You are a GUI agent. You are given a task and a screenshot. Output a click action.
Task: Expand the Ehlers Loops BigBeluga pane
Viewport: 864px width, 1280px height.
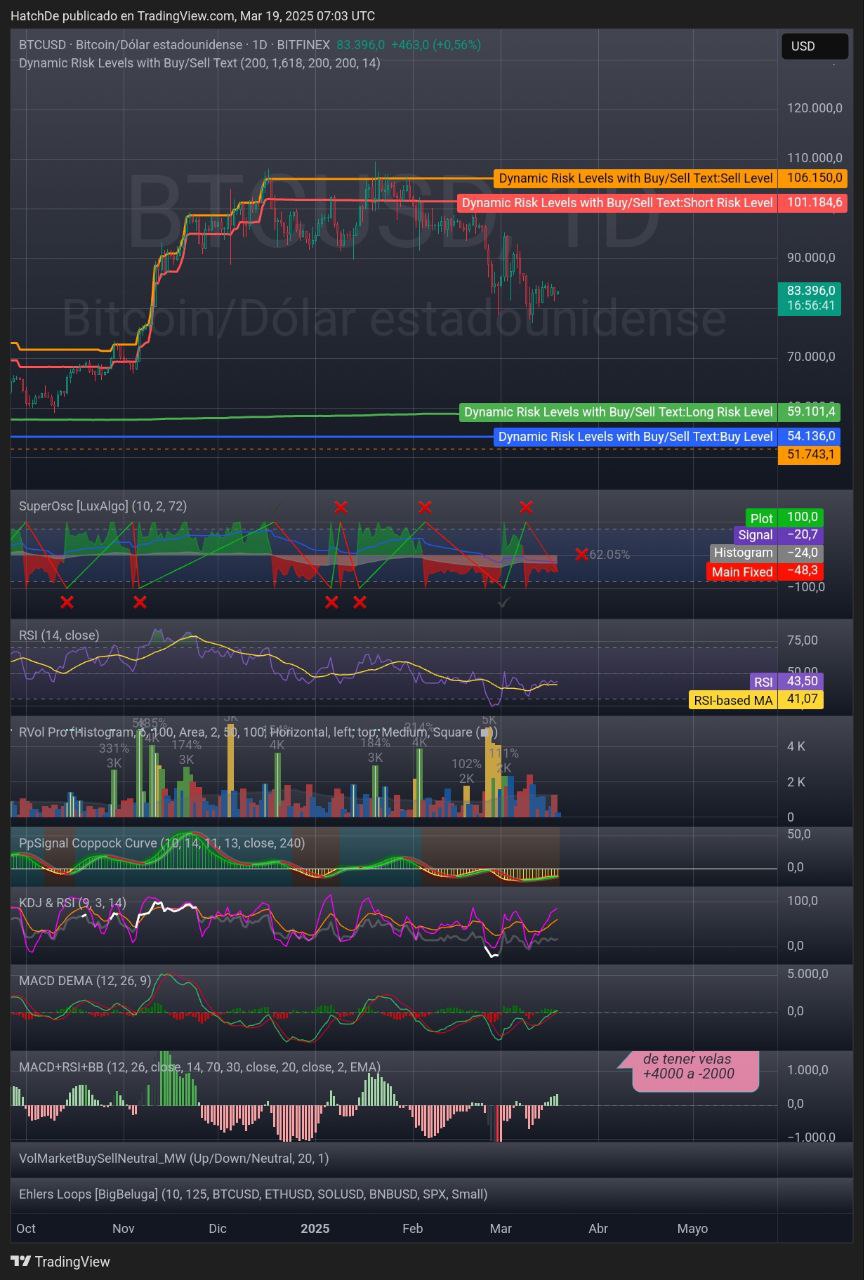[253, 1194]
